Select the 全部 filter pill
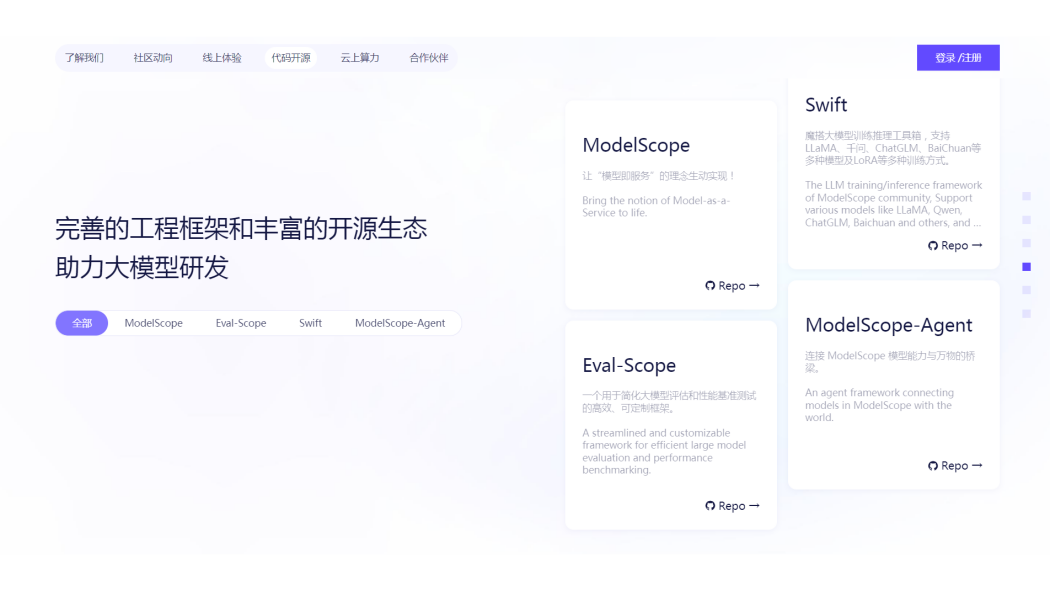Viewport: 1050px width, 591px height. [82, 323]
